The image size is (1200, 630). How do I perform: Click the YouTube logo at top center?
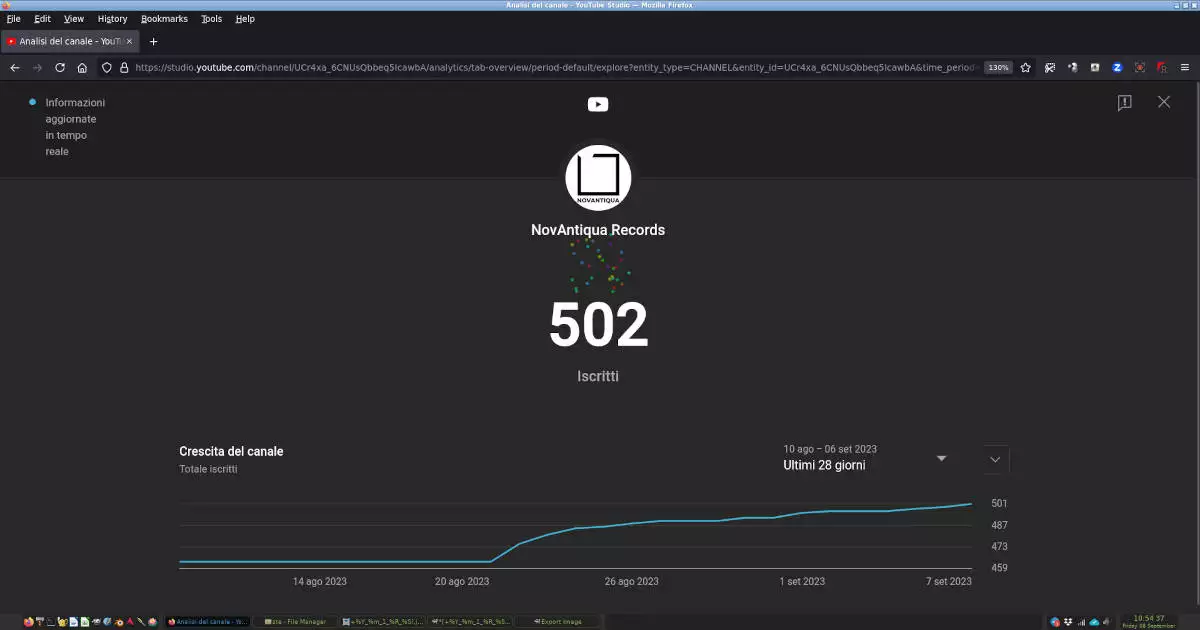coord(598,104)
